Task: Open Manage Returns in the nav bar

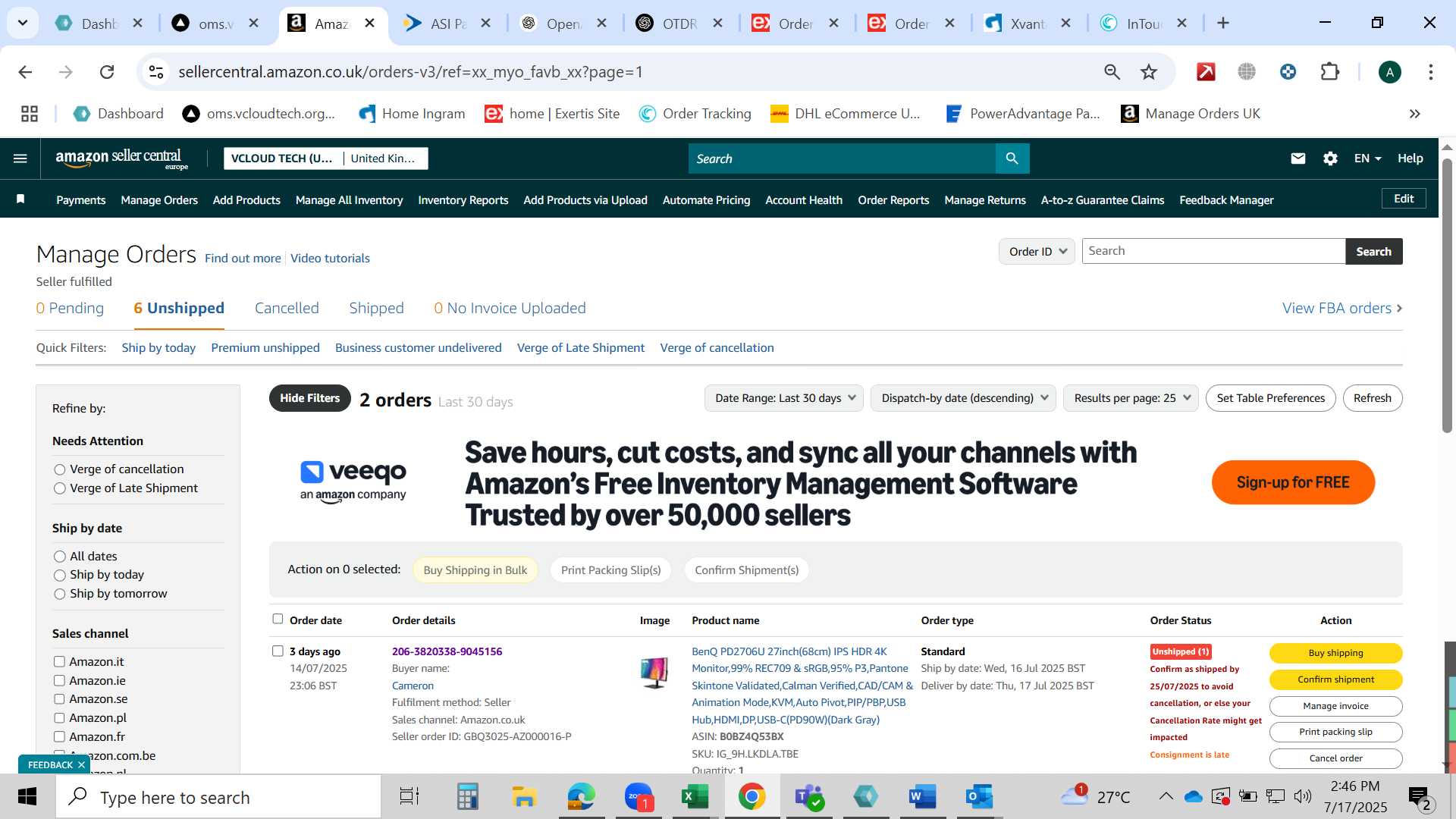Action: pos(984,200)
